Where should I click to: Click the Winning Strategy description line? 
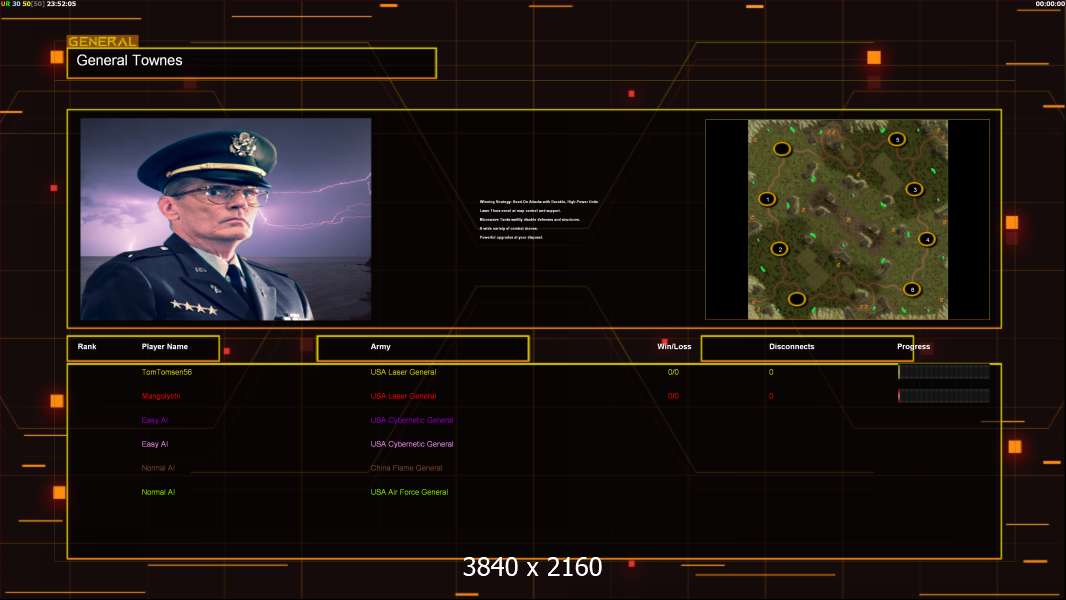pos(538,202)
